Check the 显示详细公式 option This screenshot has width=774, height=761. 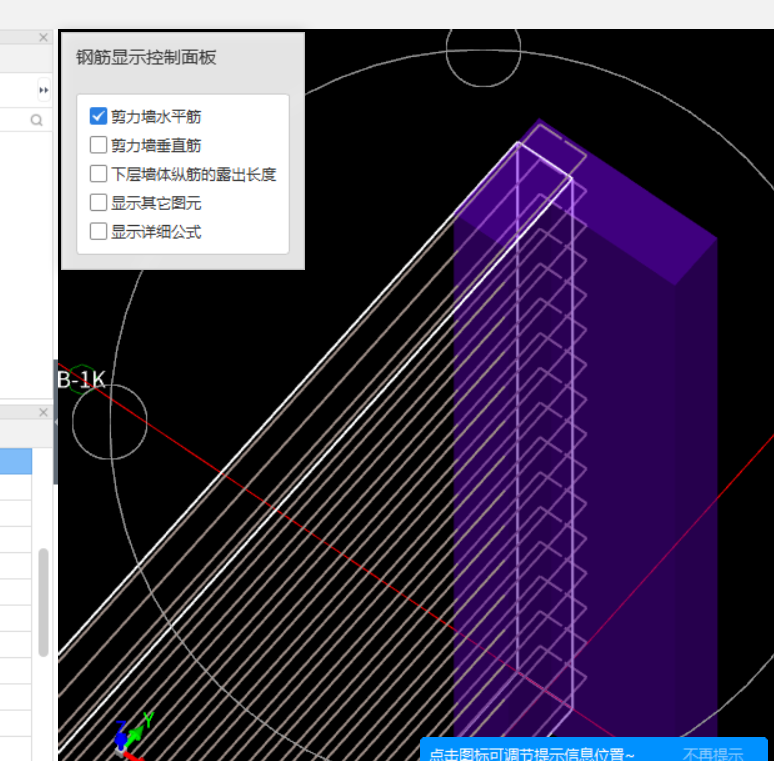tap(98, 231)
